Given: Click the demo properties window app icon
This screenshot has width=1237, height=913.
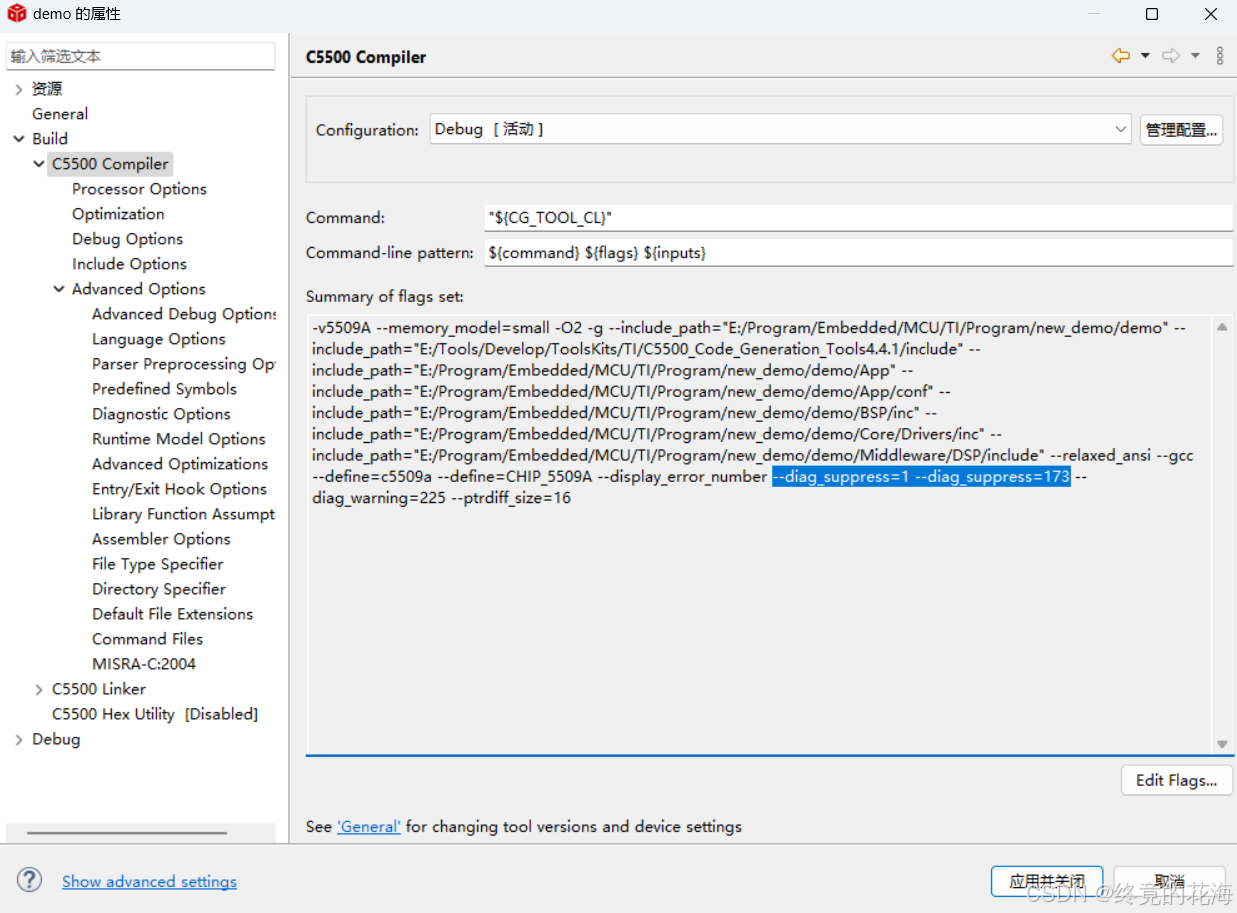Looking at the screenshot, I should [x=16, y=14].
